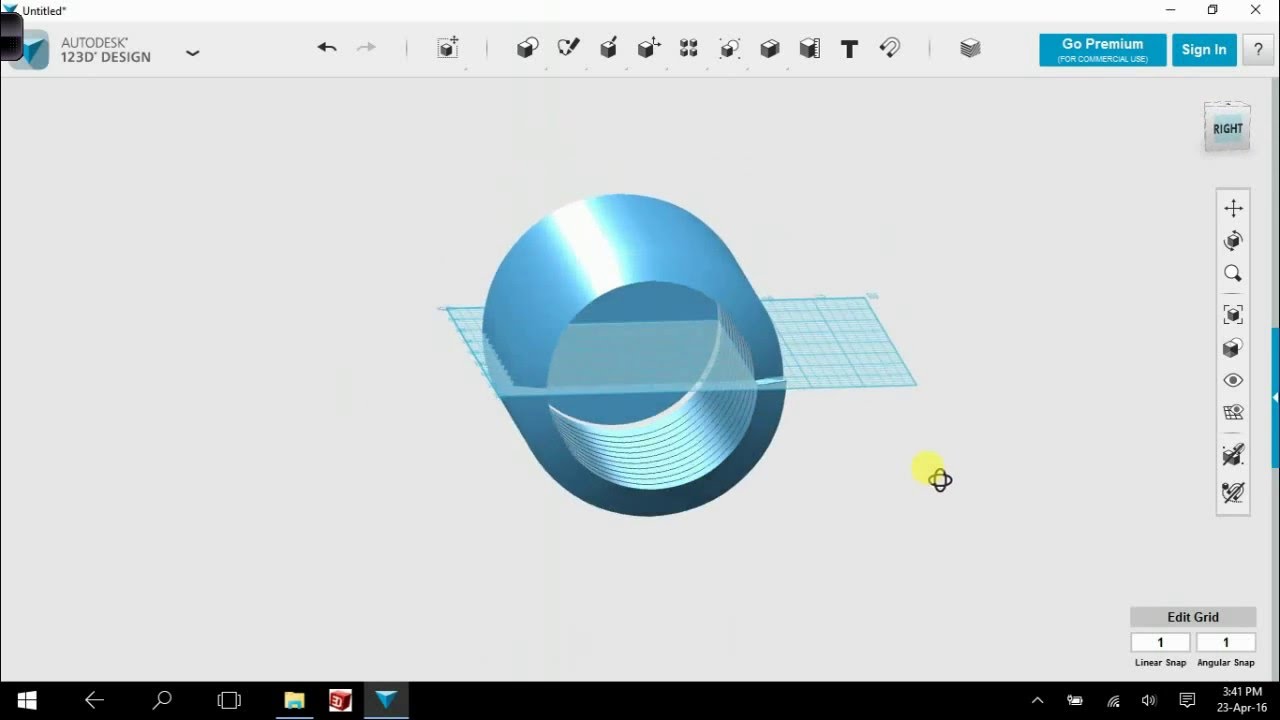Expand the blue side panel arrow
This screenshot has width=1280, height=720.
tap(1275, 397)
